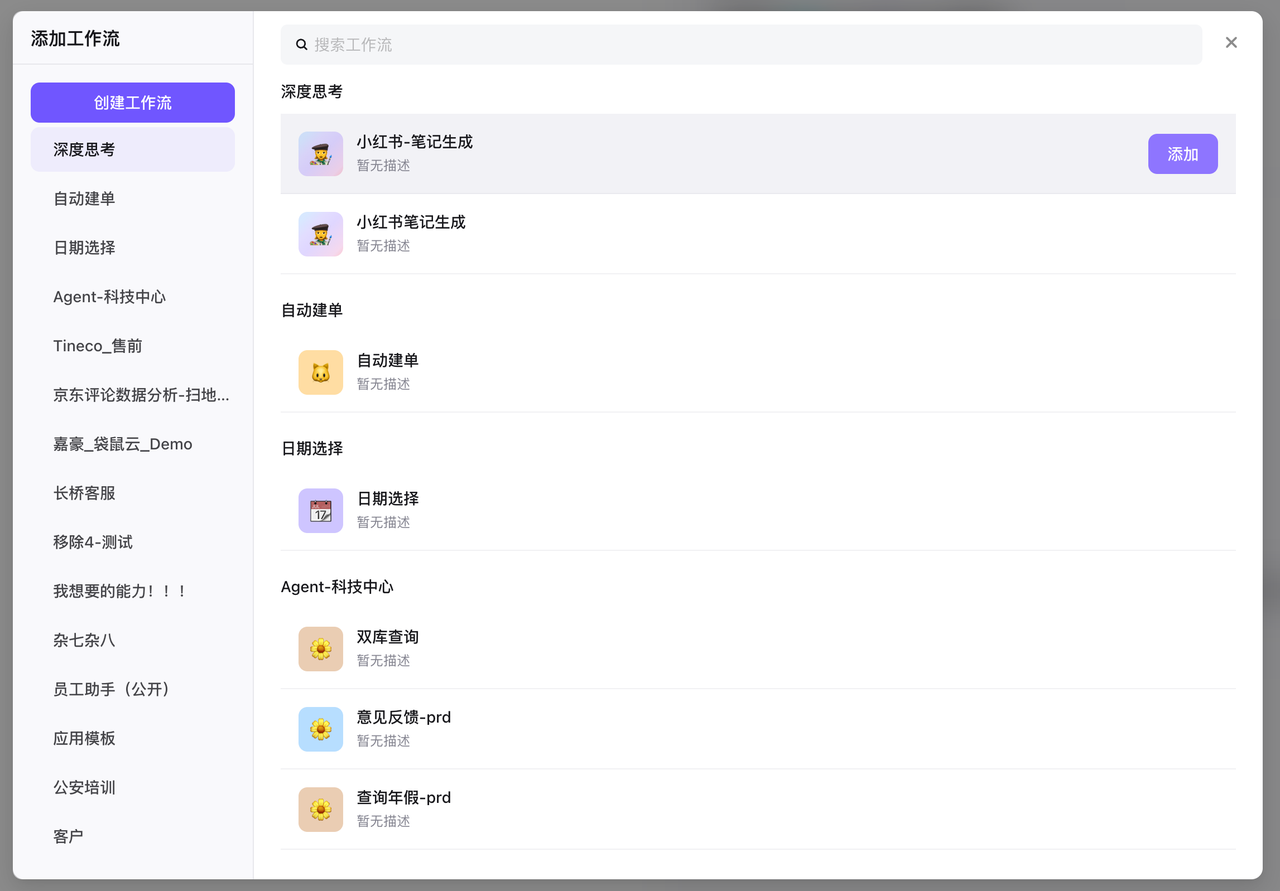
Task: Click the sunflower icon for 双库查询
Action: (320, 649)
